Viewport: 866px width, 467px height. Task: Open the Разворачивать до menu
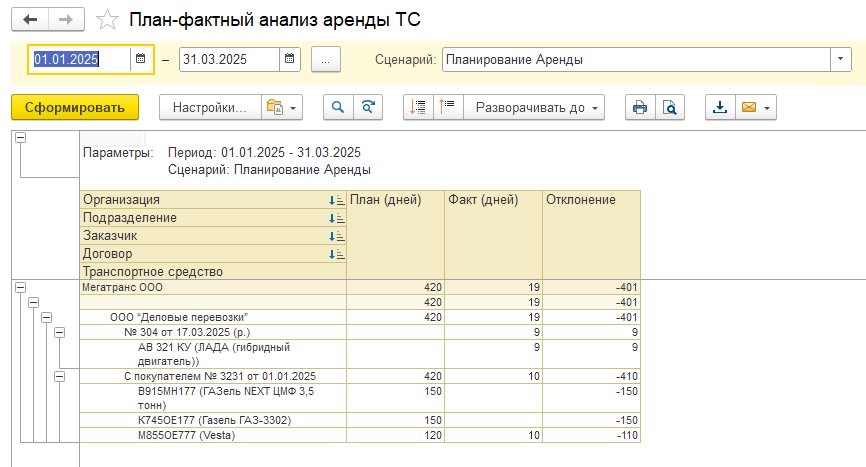534,107
